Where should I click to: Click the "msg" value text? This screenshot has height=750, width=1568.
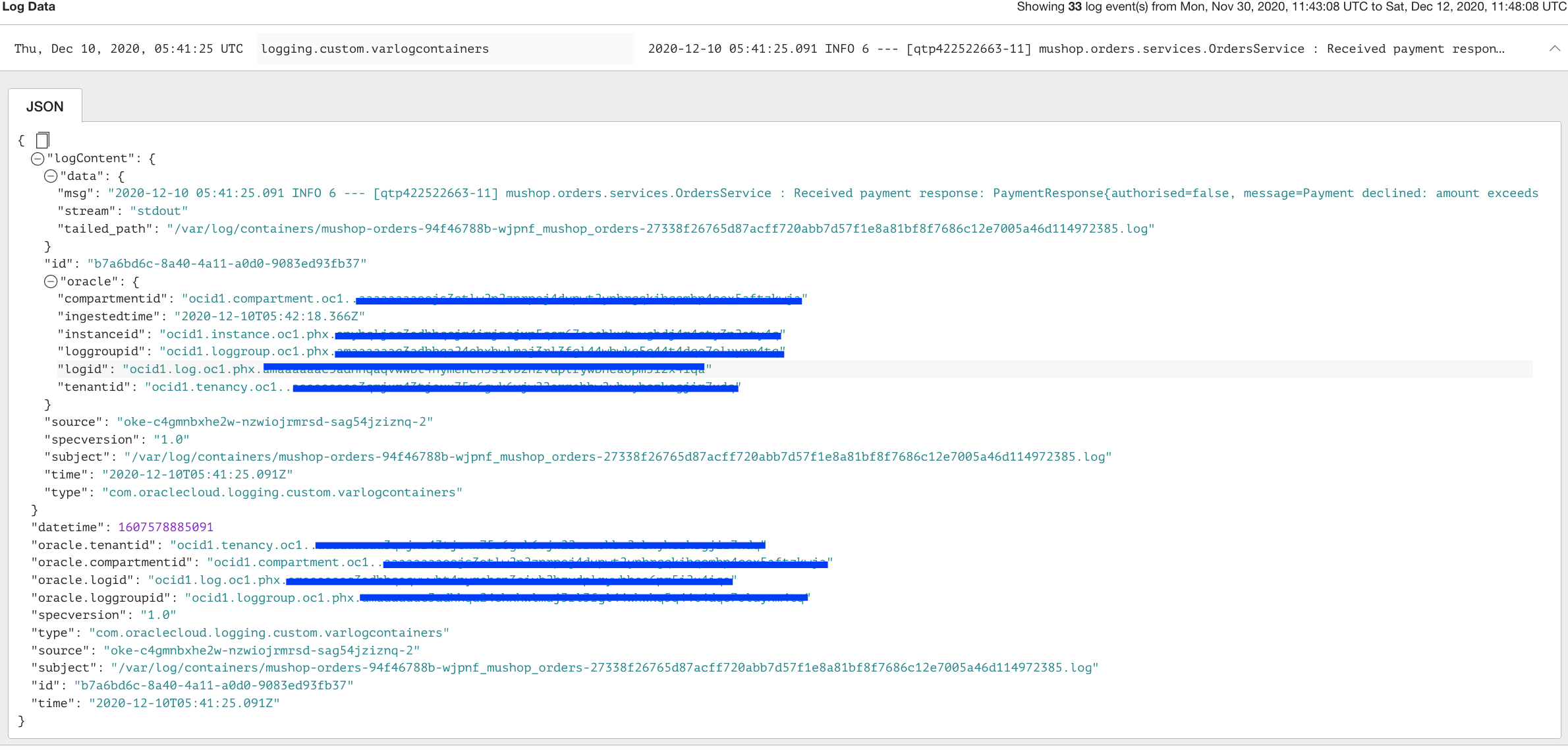coord(823,194)
